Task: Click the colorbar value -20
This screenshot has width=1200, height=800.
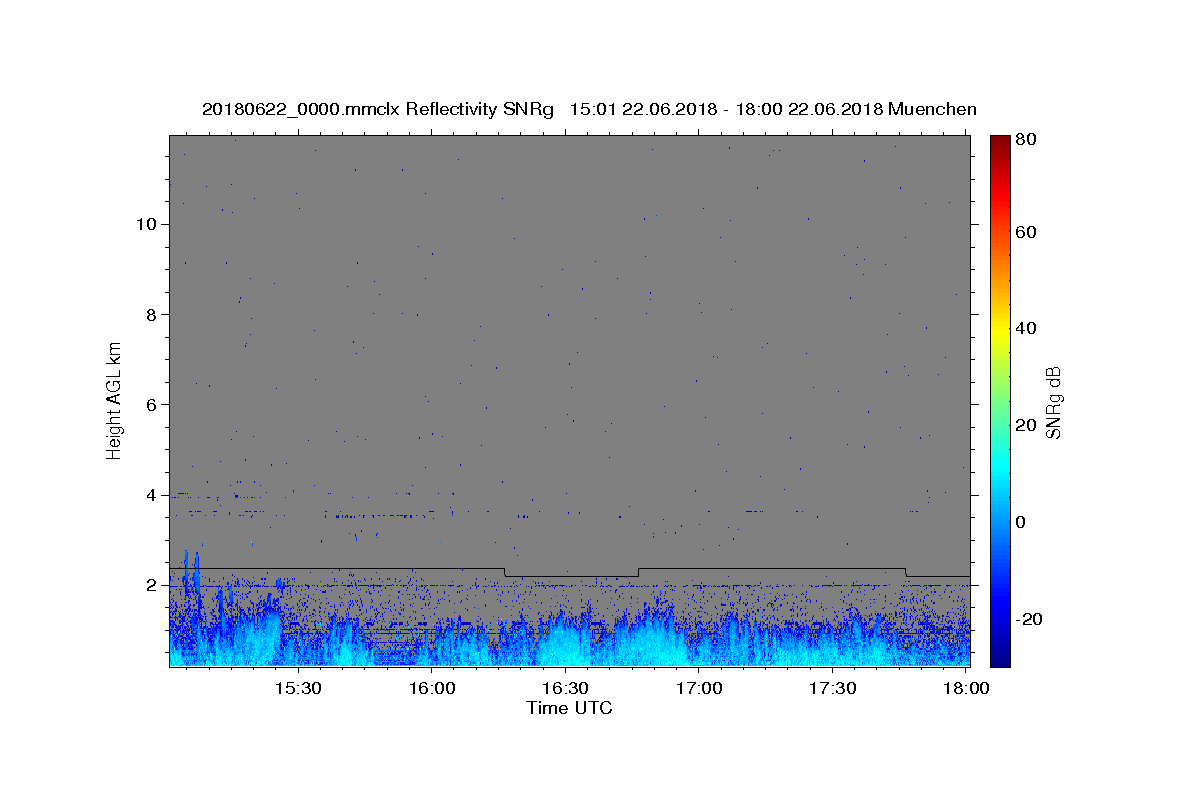Action: 1029,619
